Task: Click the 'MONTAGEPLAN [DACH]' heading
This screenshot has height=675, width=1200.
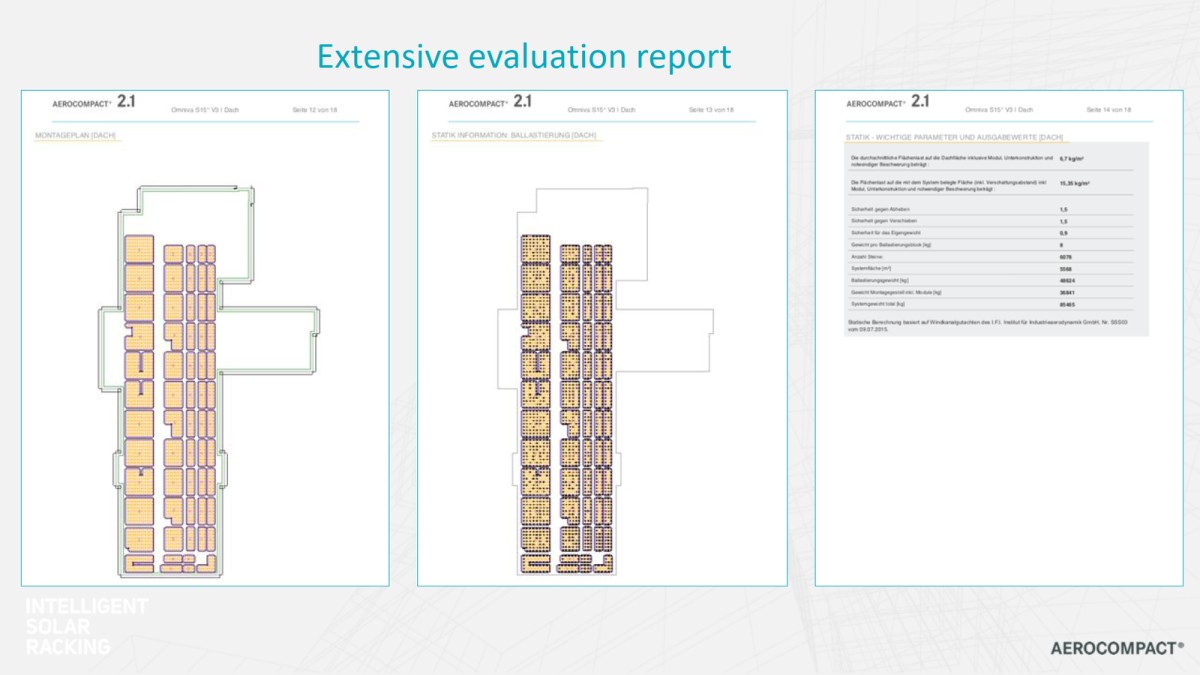Action: (x=76, y=135)
